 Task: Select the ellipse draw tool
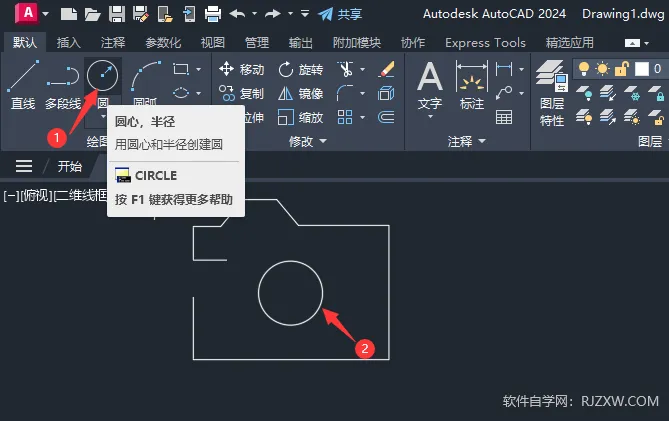[x=181, y=93]
